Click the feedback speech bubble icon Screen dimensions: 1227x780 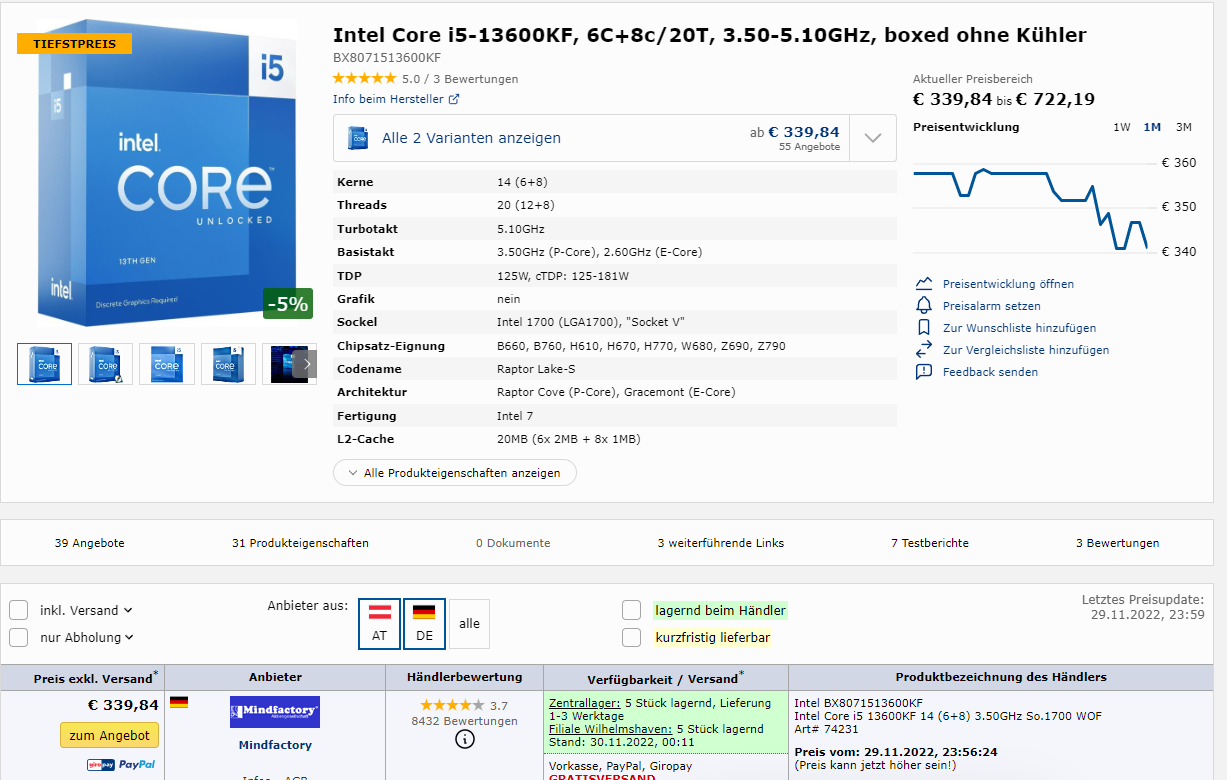pos(924,372)
